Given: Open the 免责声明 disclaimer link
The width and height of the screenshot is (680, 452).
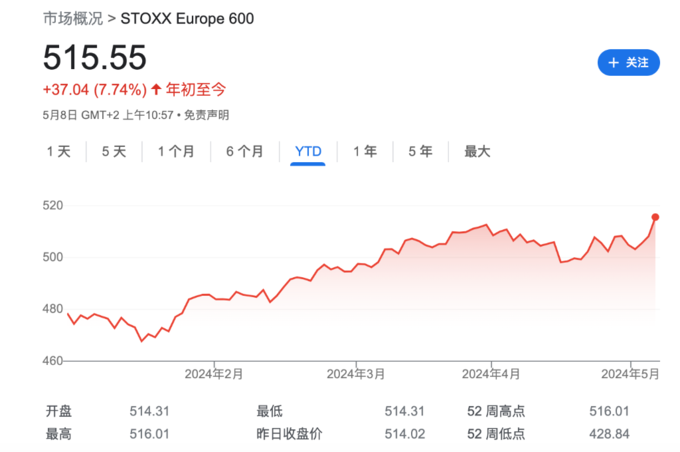Looking at the screenshot, I should [x=206, y=115].
